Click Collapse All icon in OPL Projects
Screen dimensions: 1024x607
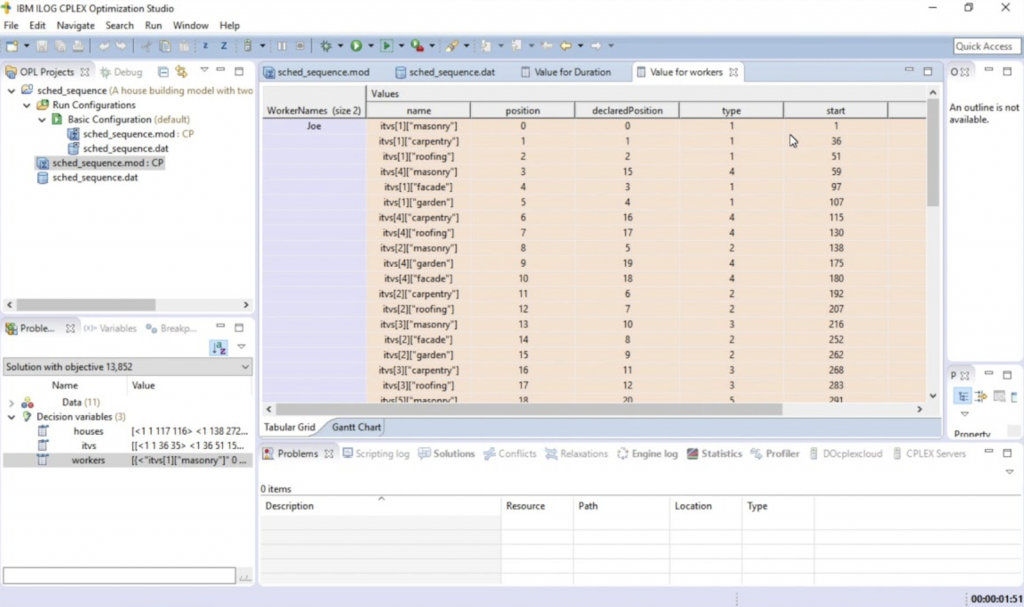pos(163,72)
